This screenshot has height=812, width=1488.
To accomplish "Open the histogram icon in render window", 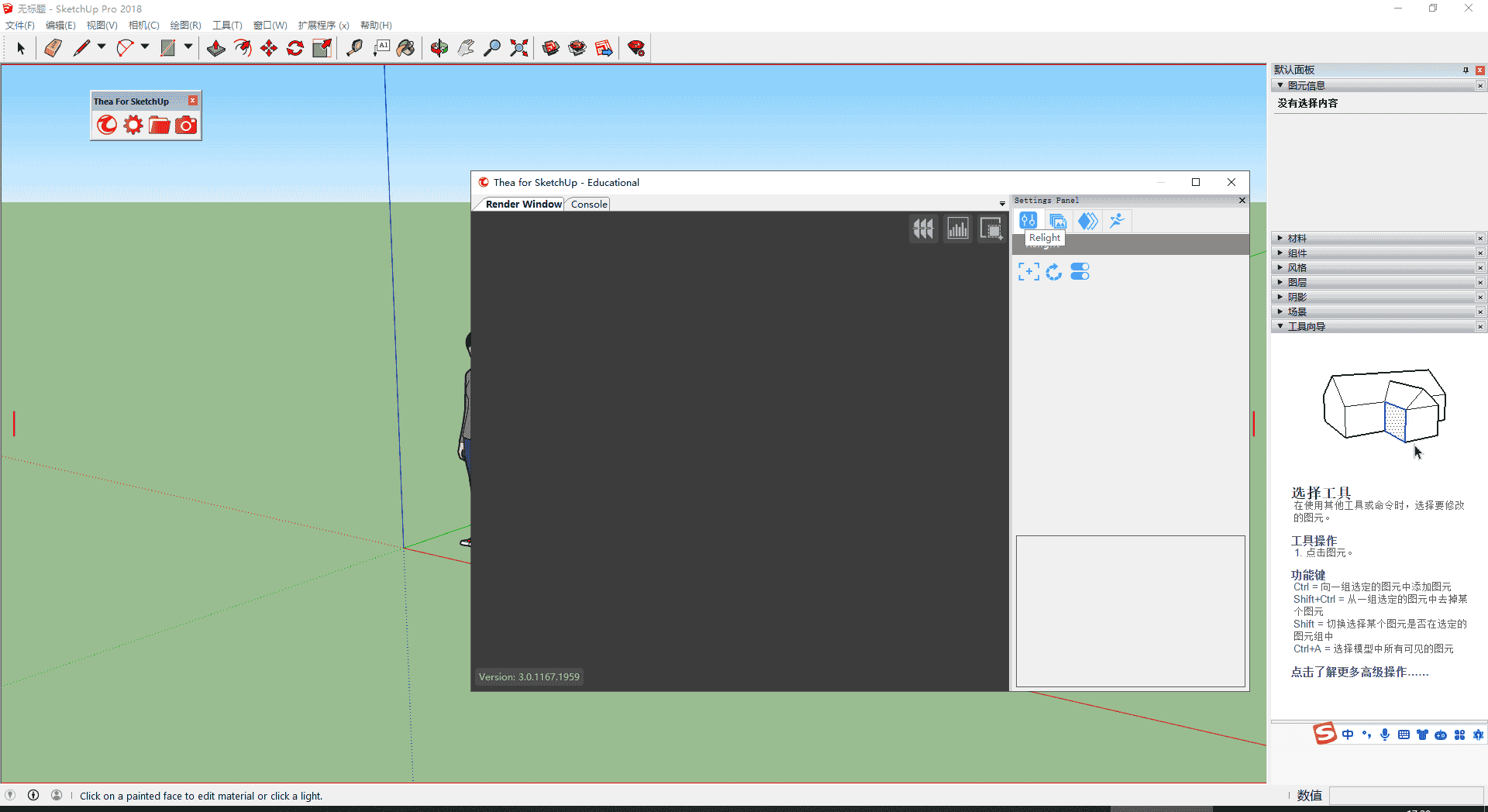I will point(957,228).
